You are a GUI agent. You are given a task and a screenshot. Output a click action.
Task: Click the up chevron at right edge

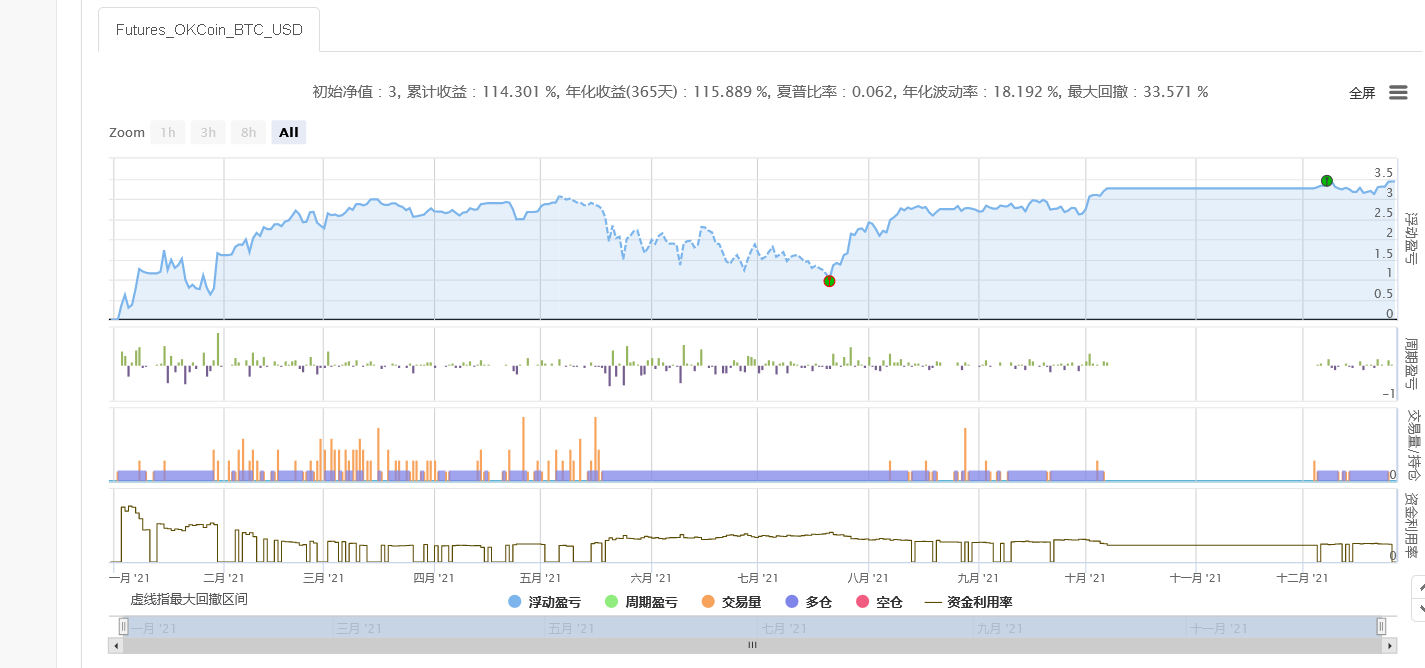1419,587
